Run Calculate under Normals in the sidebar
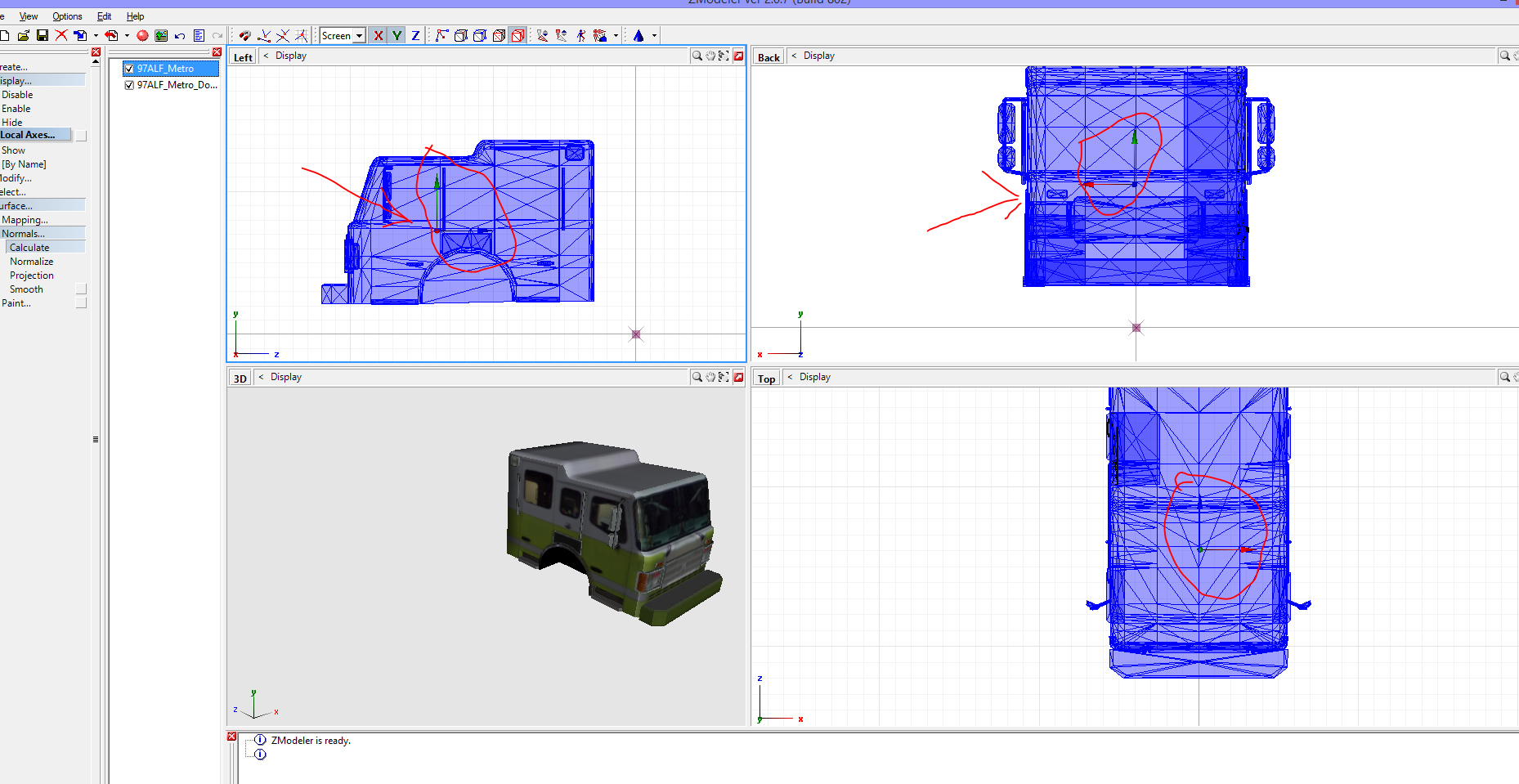Screen dimensions: 1519x784 pos(29,247)
